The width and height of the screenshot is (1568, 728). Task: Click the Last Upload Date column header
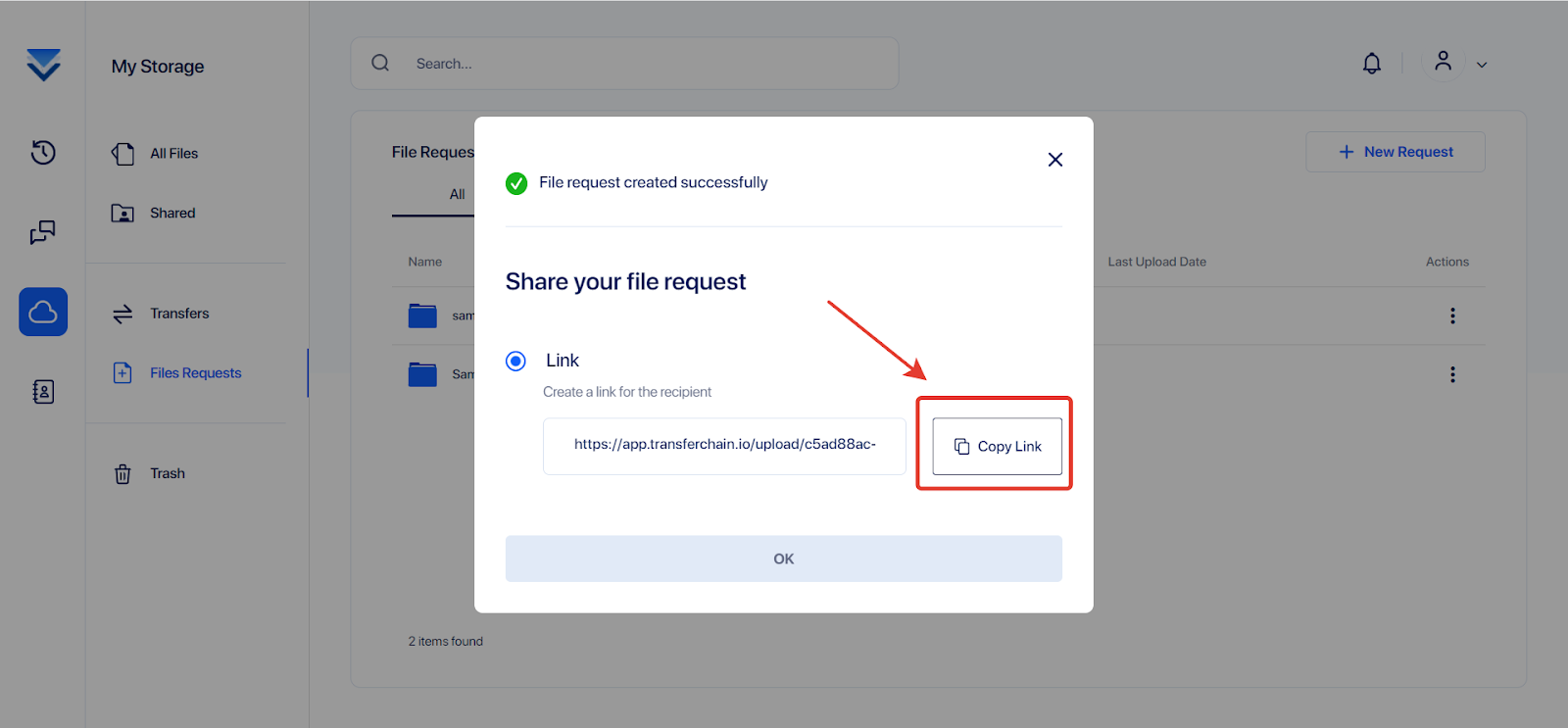[1156, 262]
